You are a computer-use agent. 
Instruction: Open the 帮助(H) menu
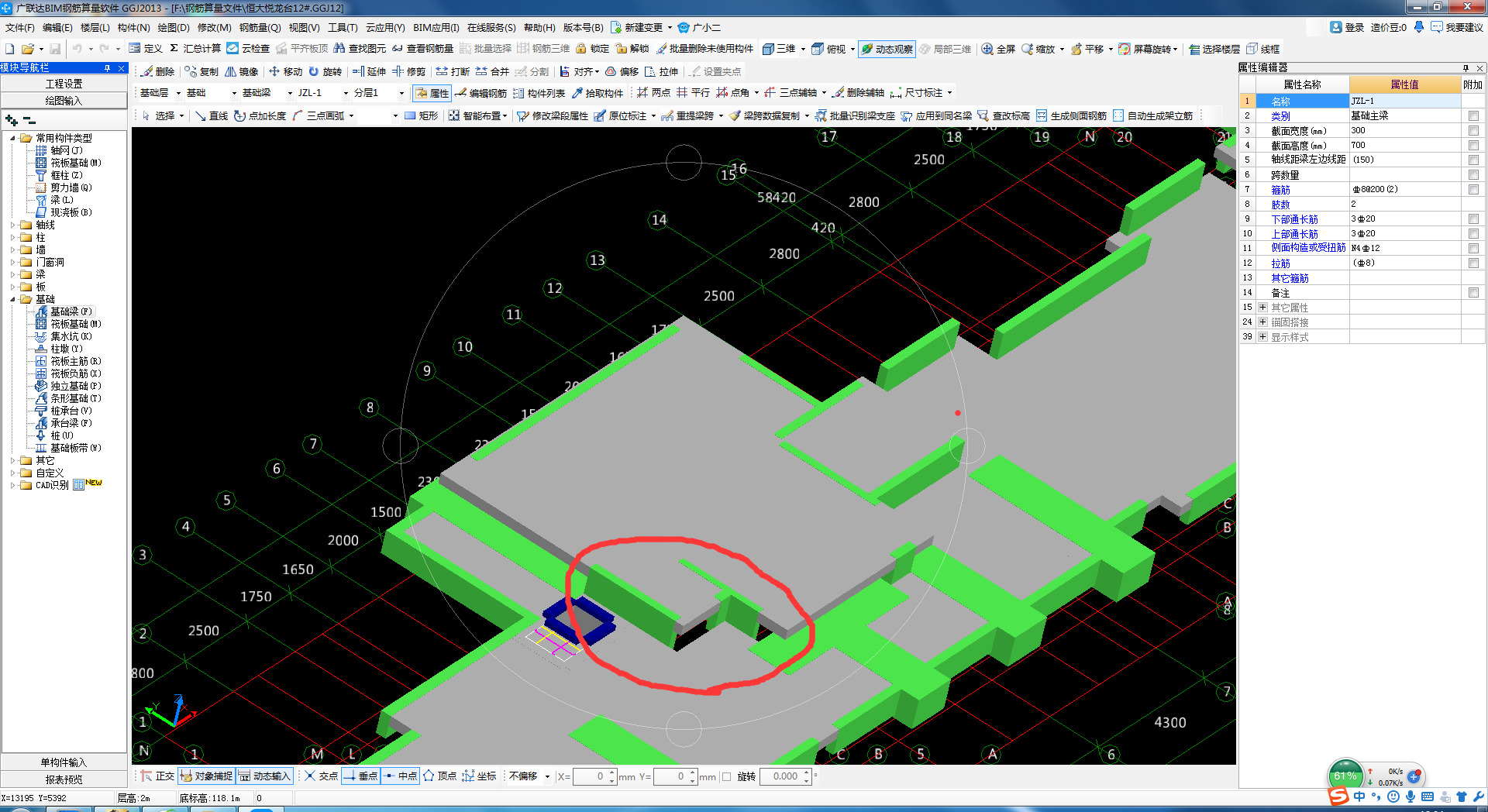[x=539, y=27]
